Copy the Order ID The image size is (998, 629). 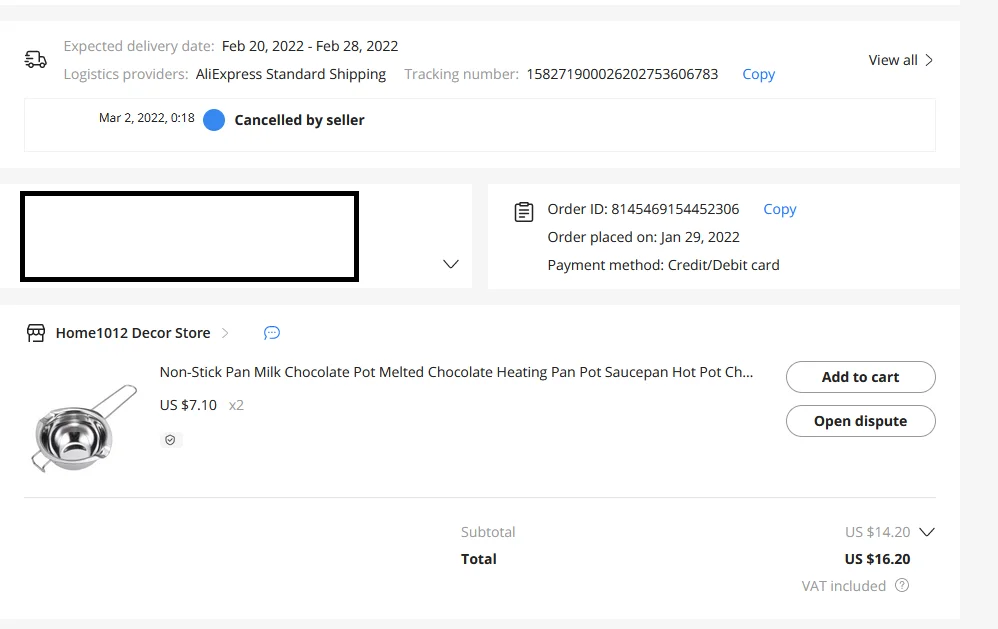pyautogui.click(x=779, y=209)
